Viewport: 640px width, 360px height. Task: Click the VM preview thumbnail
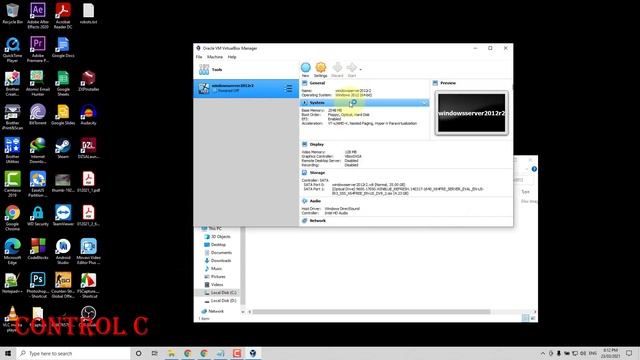[471, 113]
